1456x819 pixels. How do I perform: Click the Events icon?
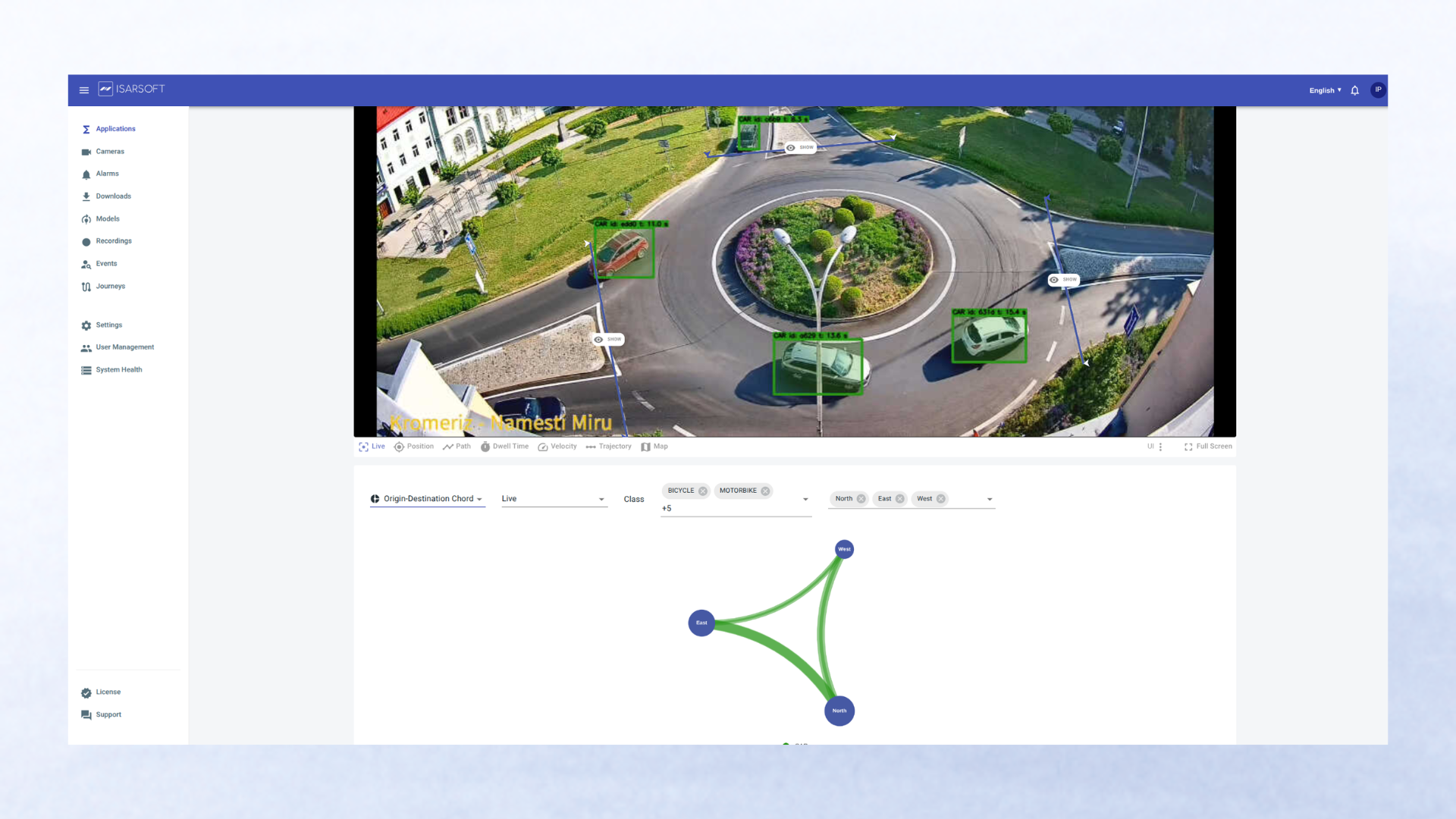[86, 264]
